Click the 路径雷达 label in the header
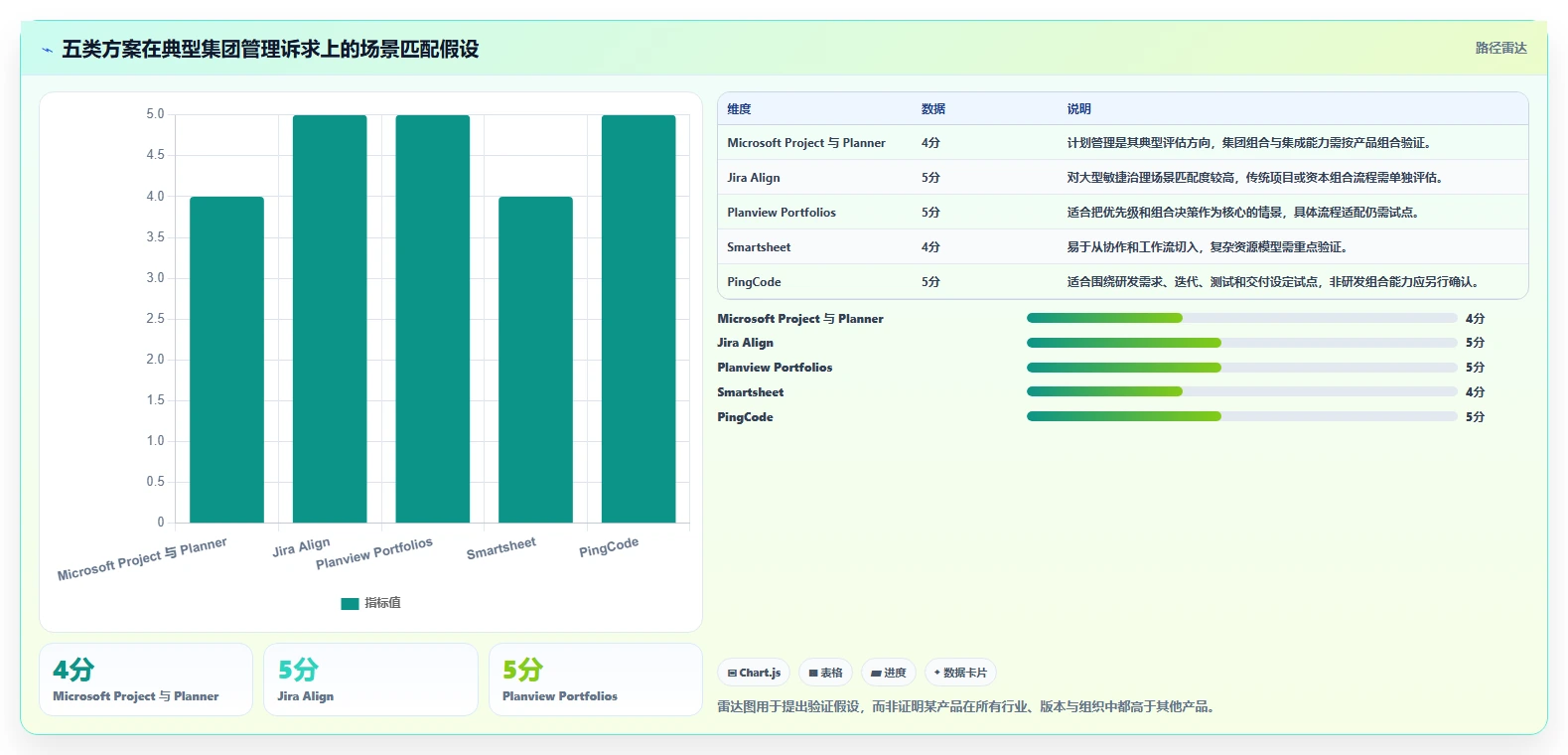 coord(1500,48)
